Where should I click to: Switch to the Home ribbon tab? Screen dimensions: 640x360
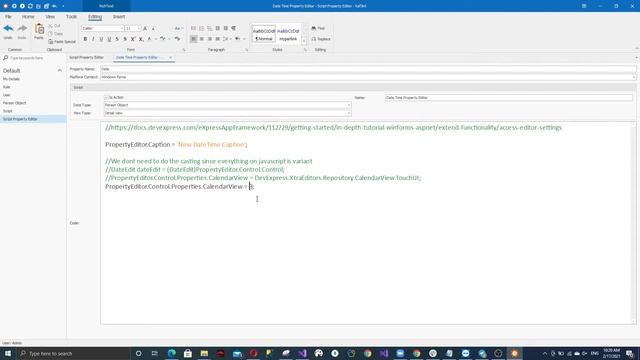tap(28, 17)
